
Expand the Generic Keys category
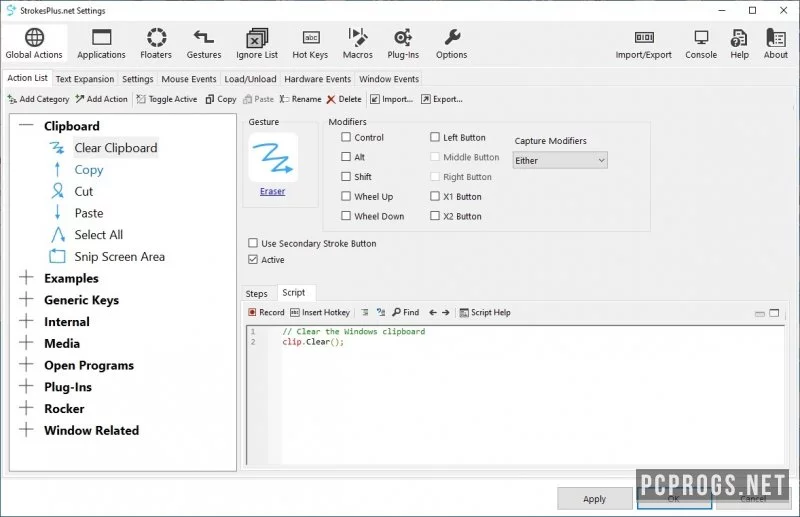[26, 300]
